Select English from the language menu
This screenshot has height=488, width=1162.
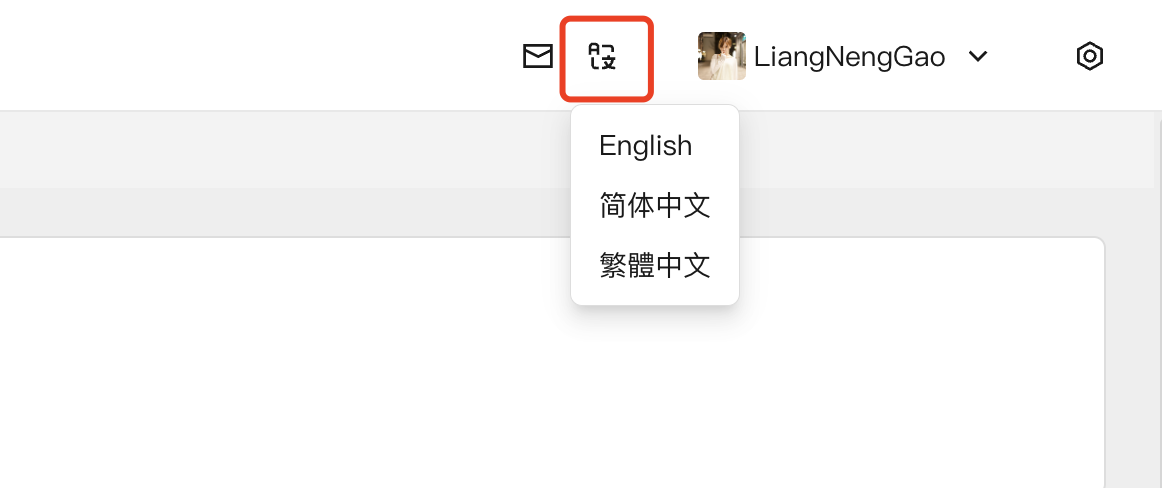tap(646, 146)
